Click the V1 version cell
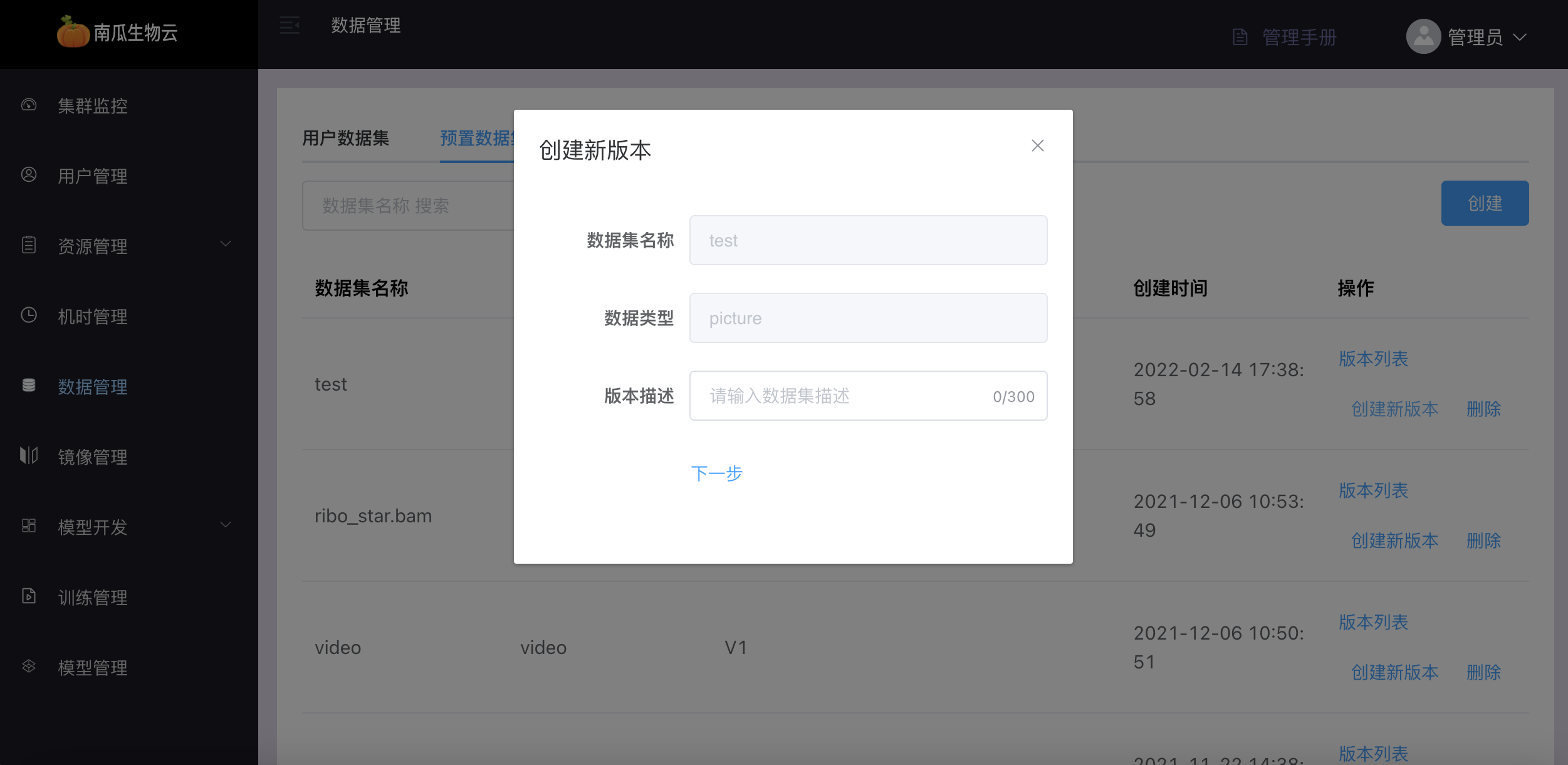Viewport: 1568px width, 765px height. coord(736,647)
